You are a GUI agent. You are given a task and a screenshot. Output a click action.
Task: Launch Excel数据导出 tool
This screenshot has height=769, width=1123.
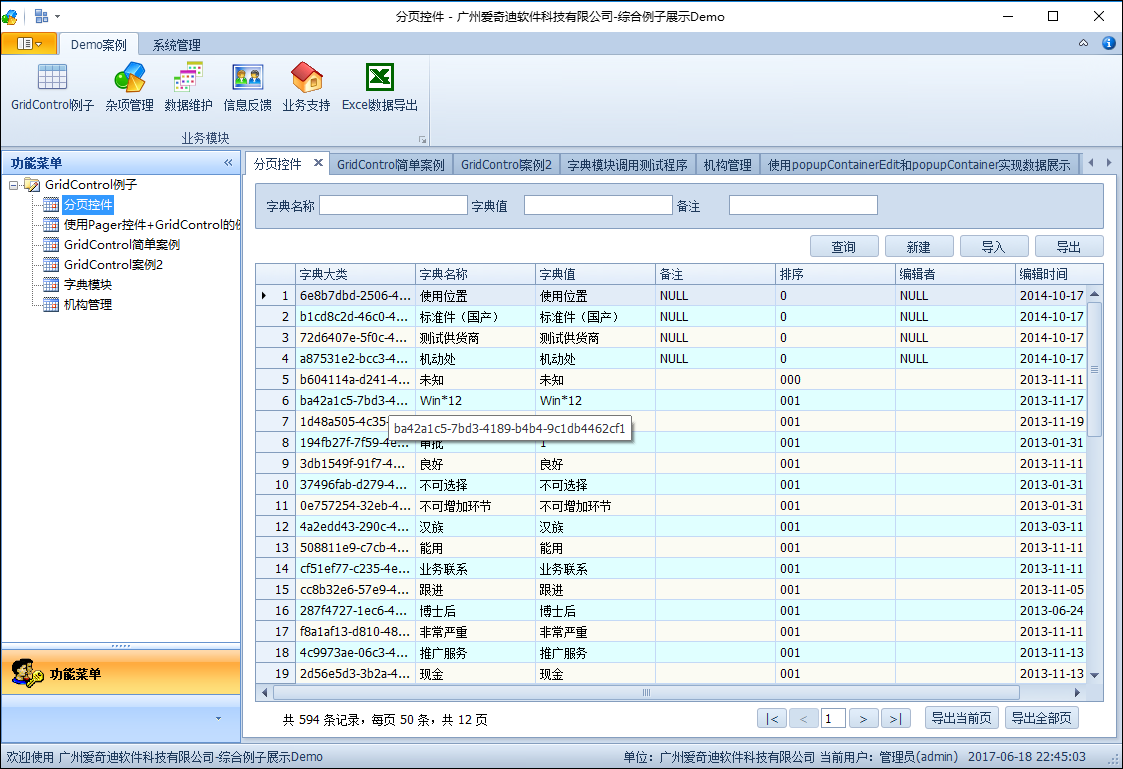pos(380,87)
